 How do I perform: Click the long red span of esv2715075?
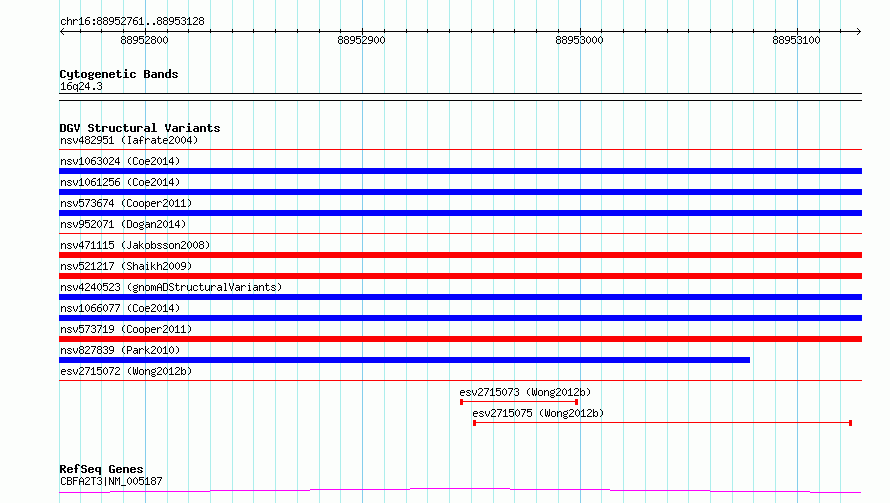click(662, 423)
